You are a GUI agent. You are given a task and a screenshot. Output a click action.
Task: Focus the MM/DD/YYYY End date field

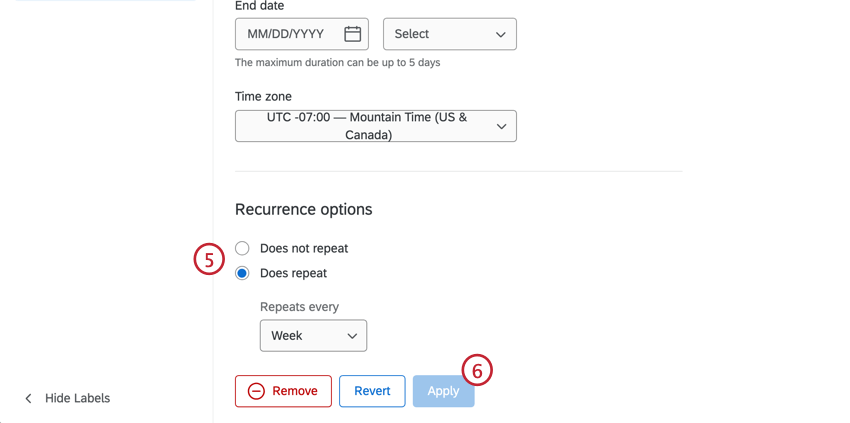click(x=301, y=34)
